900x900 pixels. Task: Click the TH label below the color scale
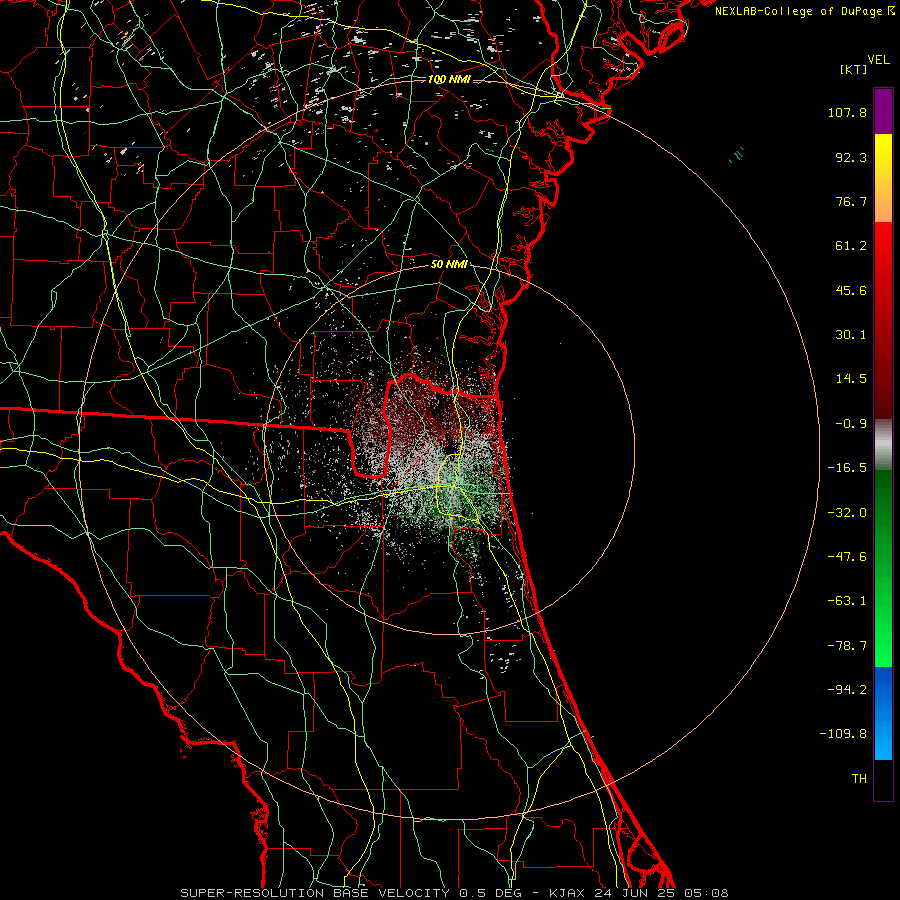tap(859, 779)
